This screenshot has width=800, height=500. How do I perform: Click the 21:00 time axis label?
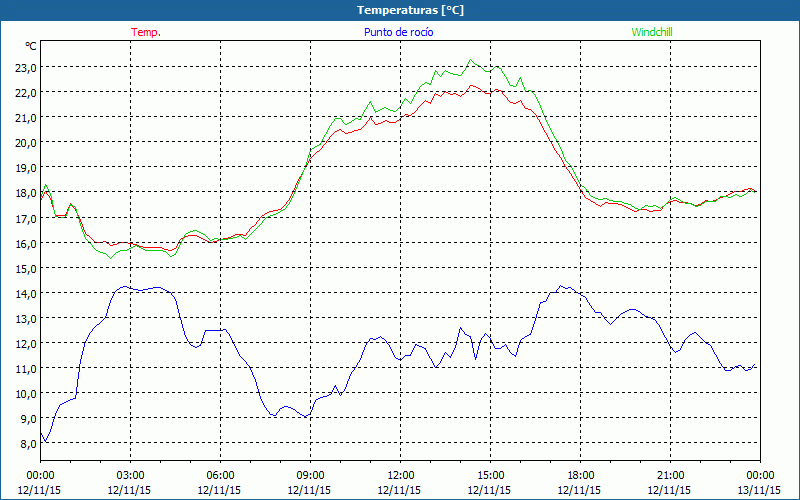coord(670,475)
